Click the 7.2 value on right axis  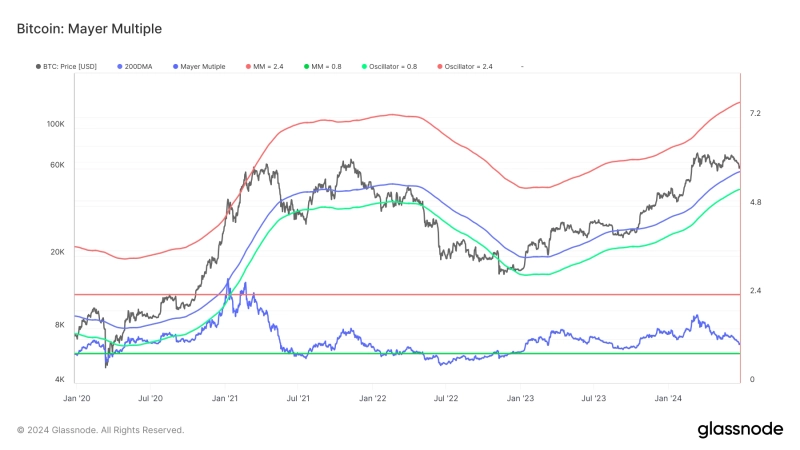[x=755, y=113]
